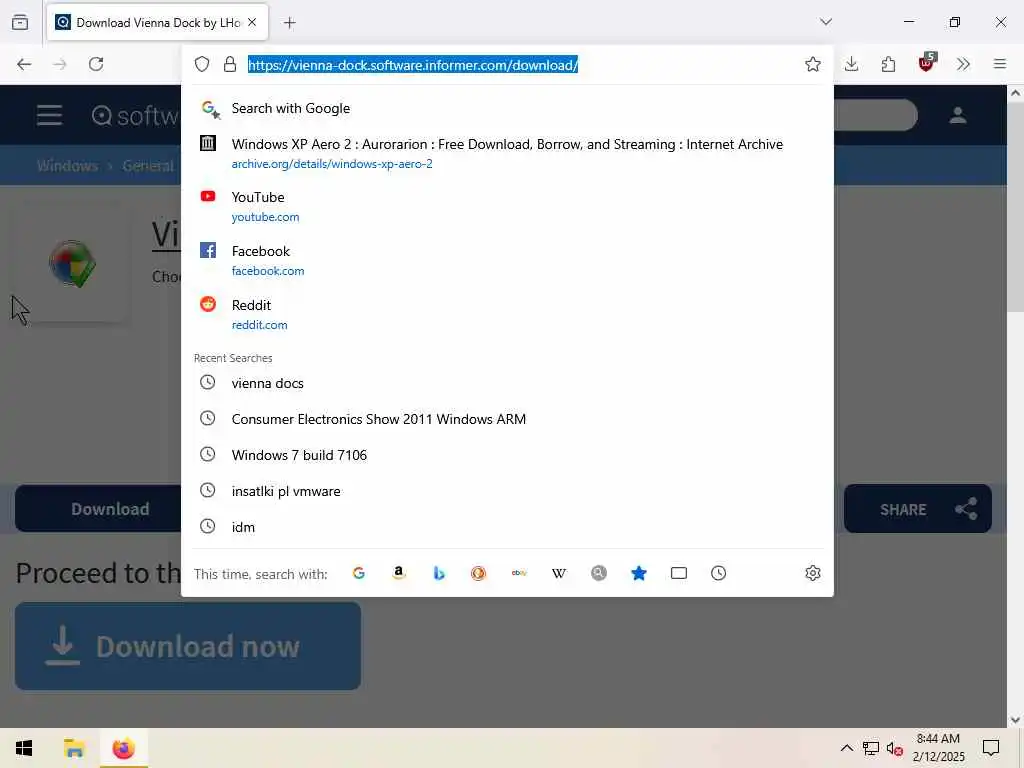Select recent search 'Windows 7 build 7106'

pos(507,455)
